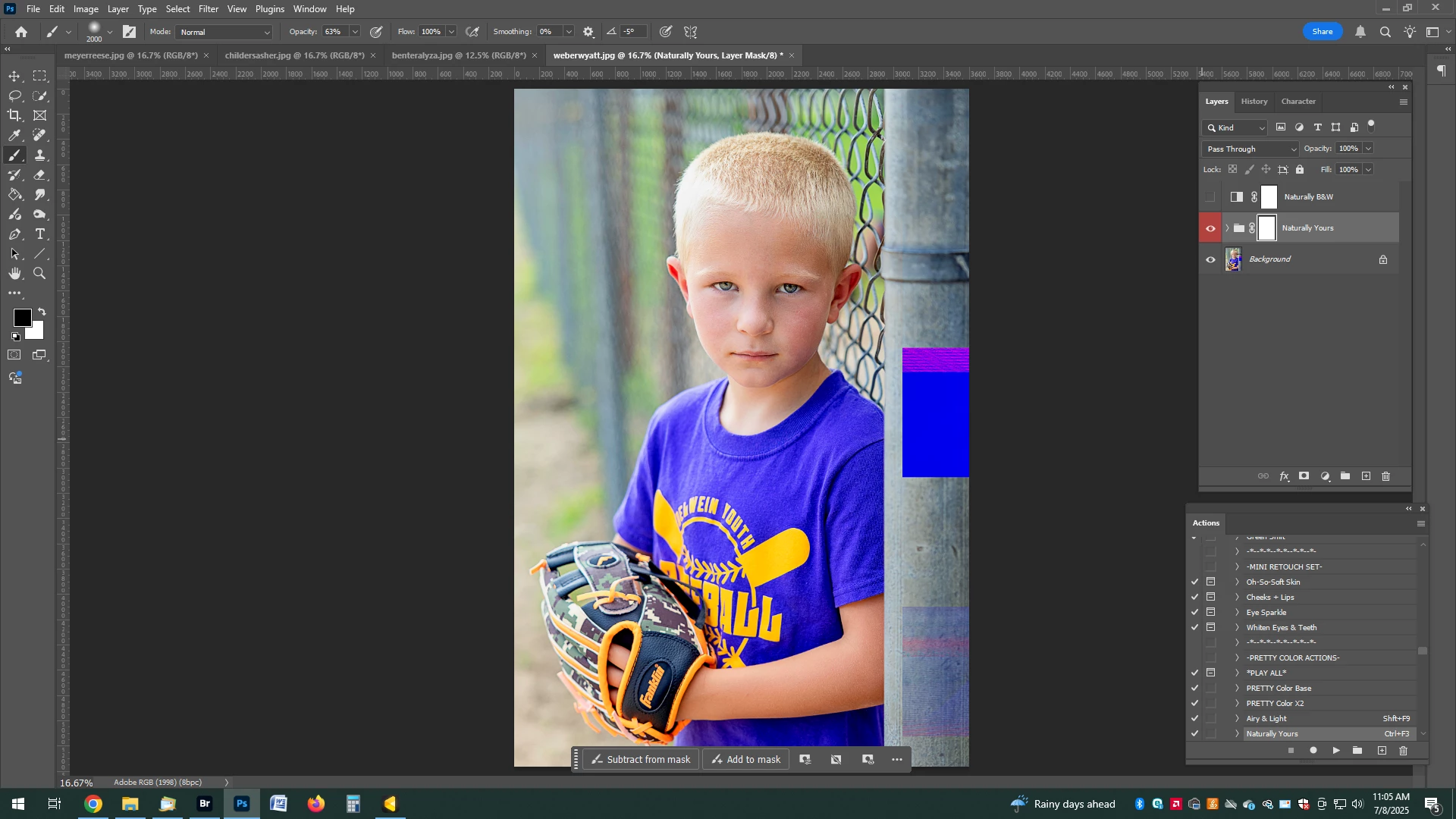The image size is (1456, 819).
Task: Show the Naturally B&W layer
Action: pyautogui.click(x=1210, y=197)
